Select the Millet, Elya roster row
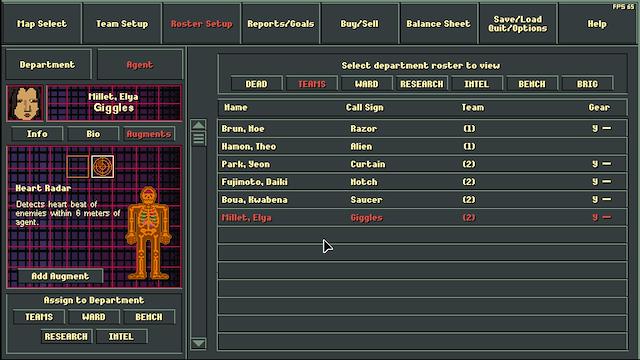 [422, 218]
